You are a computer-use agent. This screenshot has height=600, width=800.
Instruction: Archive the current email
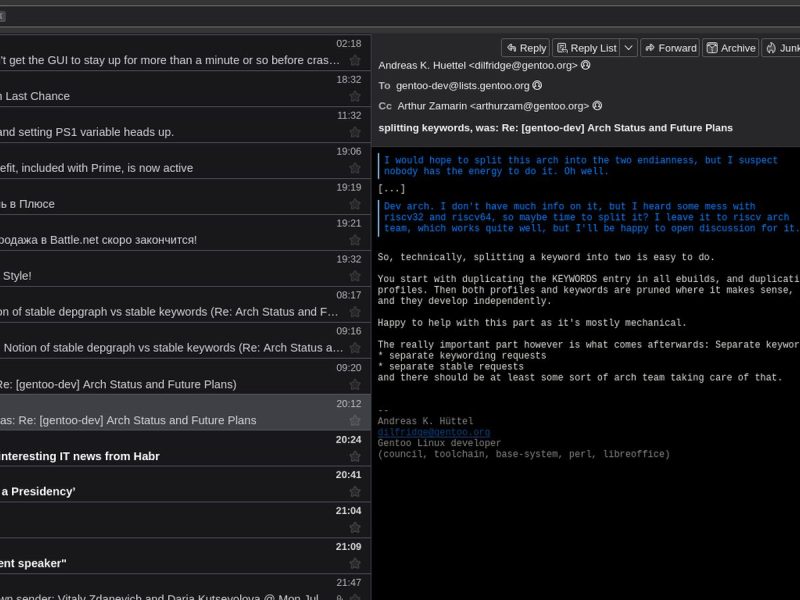click(731, 48)
